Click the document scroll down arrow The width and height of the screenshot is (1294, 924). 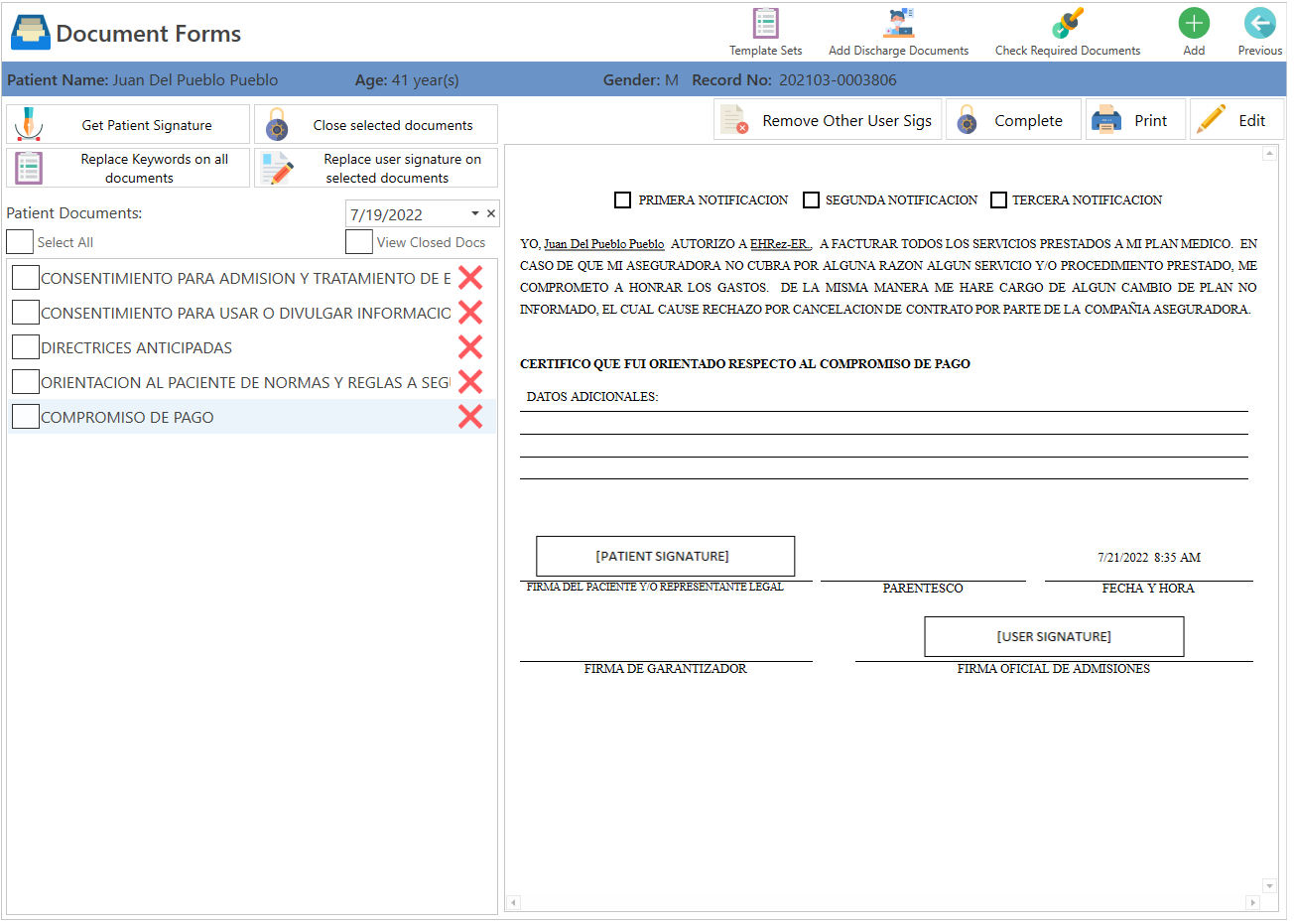pyautogui.click(x=1269, y=885)
